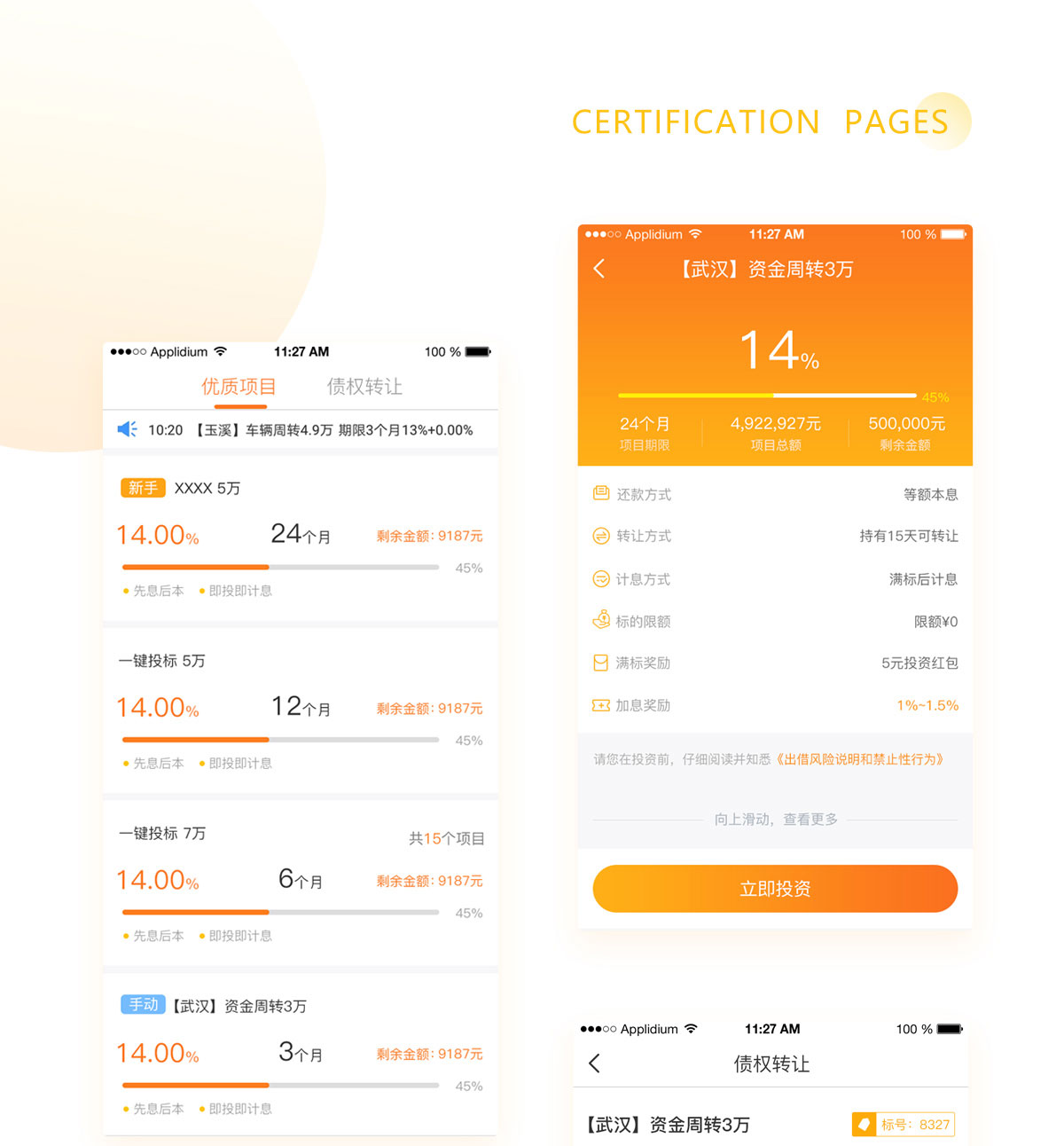Image resolution: width=1064 pixels, height=1146 pixels.
Task: Tap the 立即投资 button
Action: click(775, 889)
